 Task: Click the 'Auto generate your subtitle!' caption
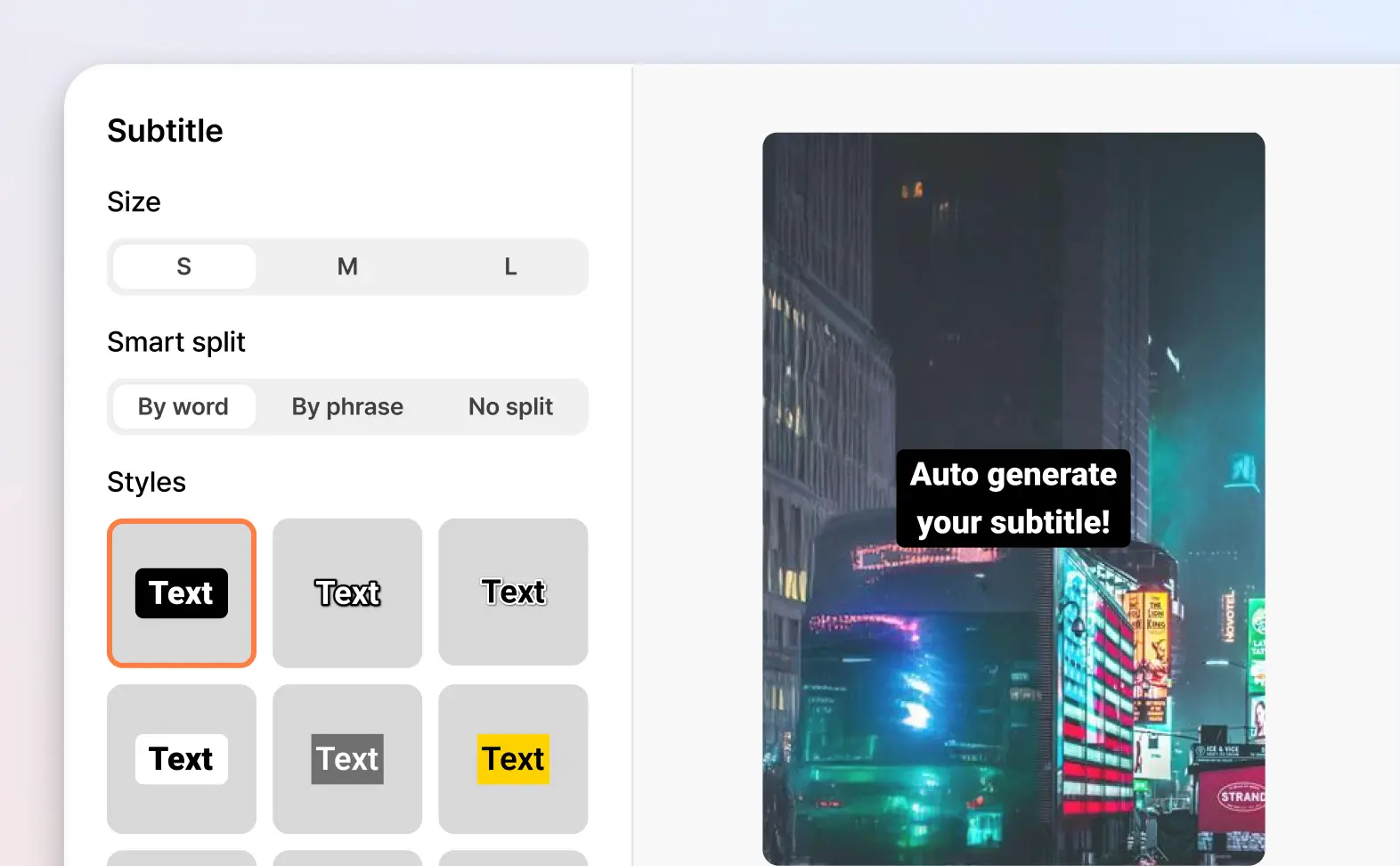tap(1013, 498)
